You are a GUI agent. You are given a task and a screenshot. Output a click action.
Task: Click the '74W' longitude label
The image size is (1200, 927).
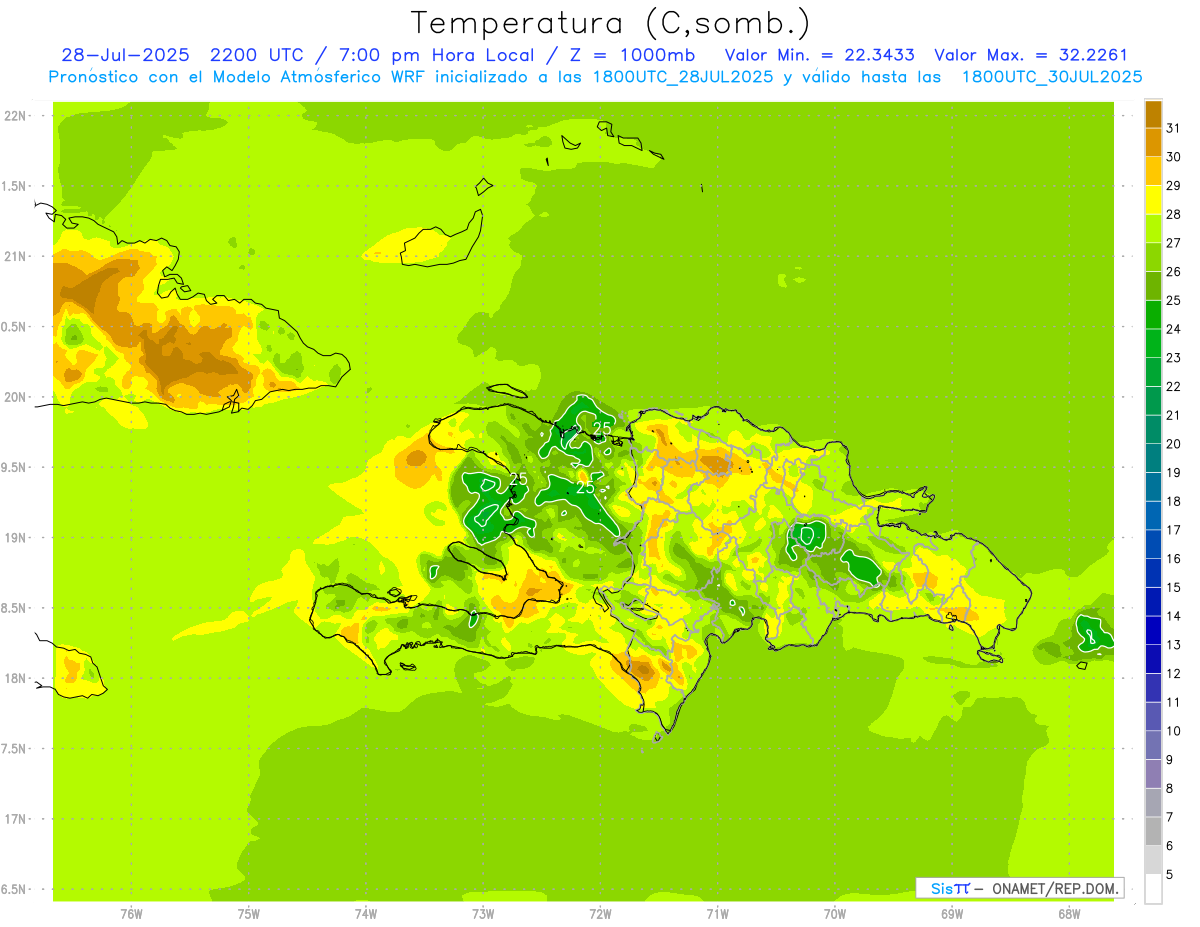366,913
